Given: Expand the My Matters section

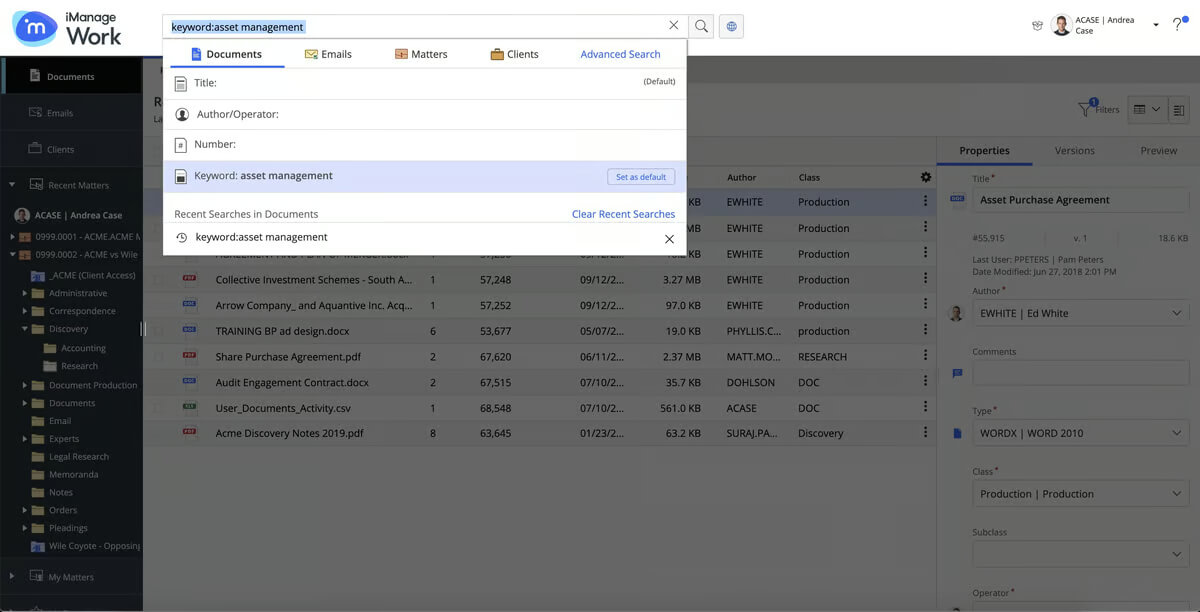Looking at the screenshot, I should pyautogui.click(x=12, y=577).
